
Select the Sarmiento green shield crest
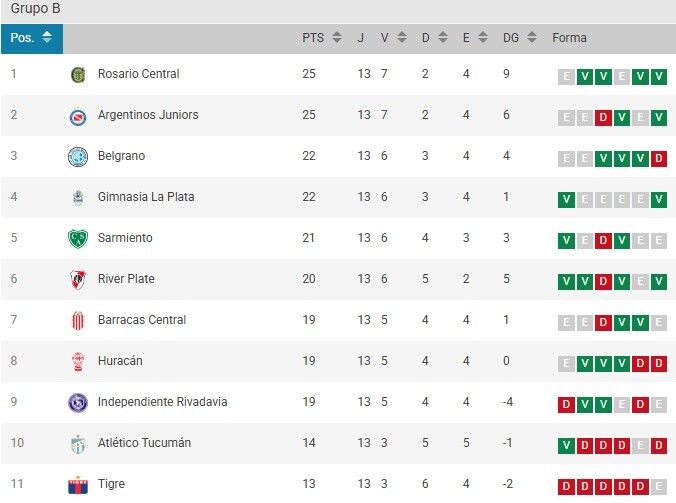[x=78, y=238]
